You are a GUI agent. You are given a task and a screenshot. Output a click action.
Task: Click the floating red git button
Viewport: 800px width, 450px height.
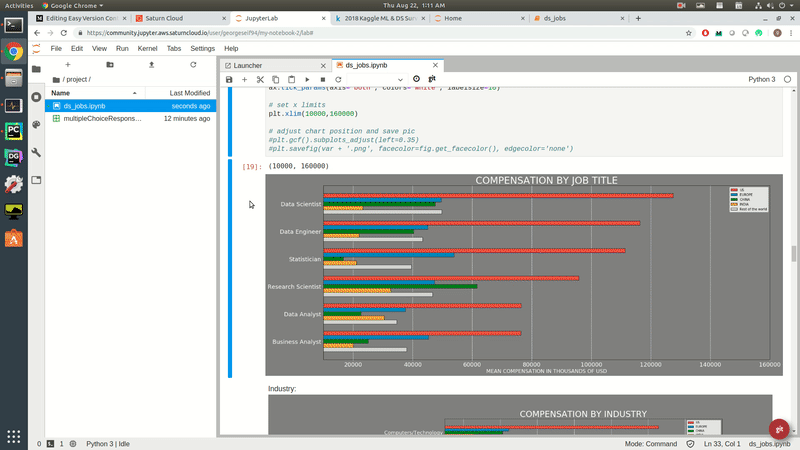[x=779, y=429]
